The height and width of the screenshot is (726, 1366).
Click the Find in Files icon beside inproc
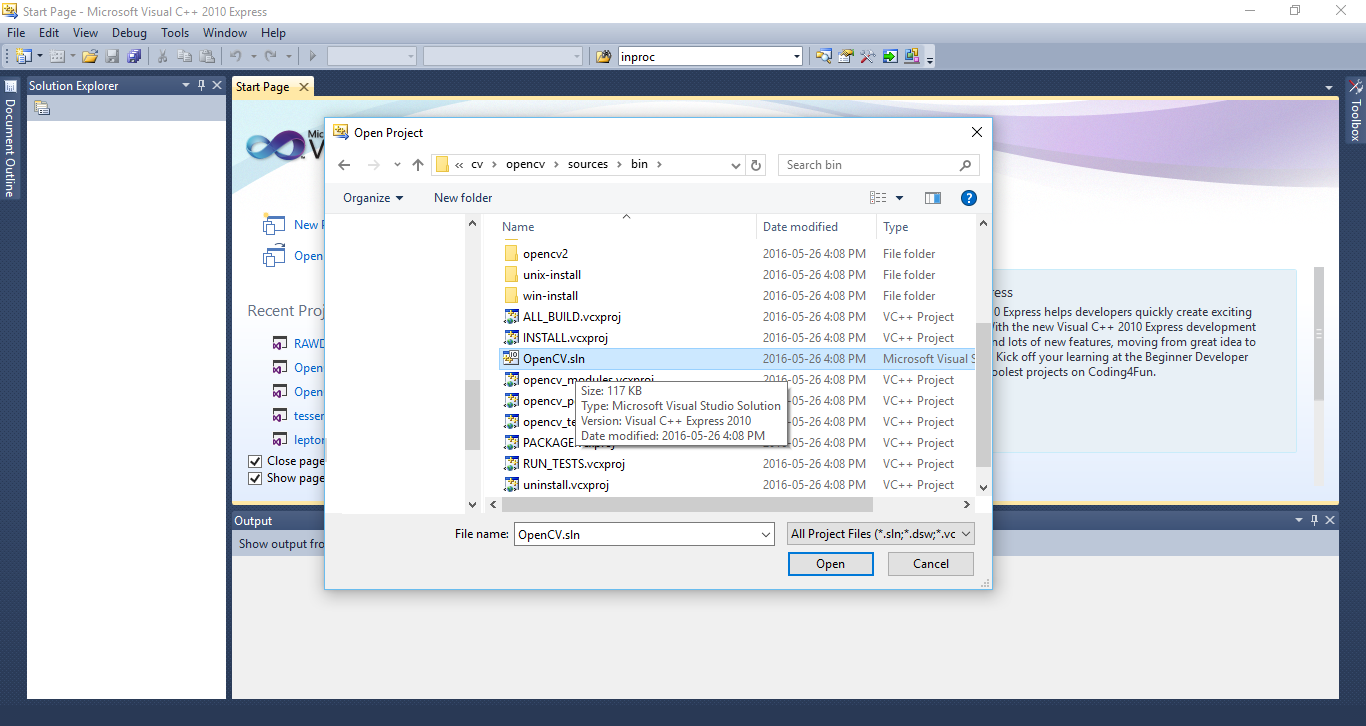(x=603, y=57)
